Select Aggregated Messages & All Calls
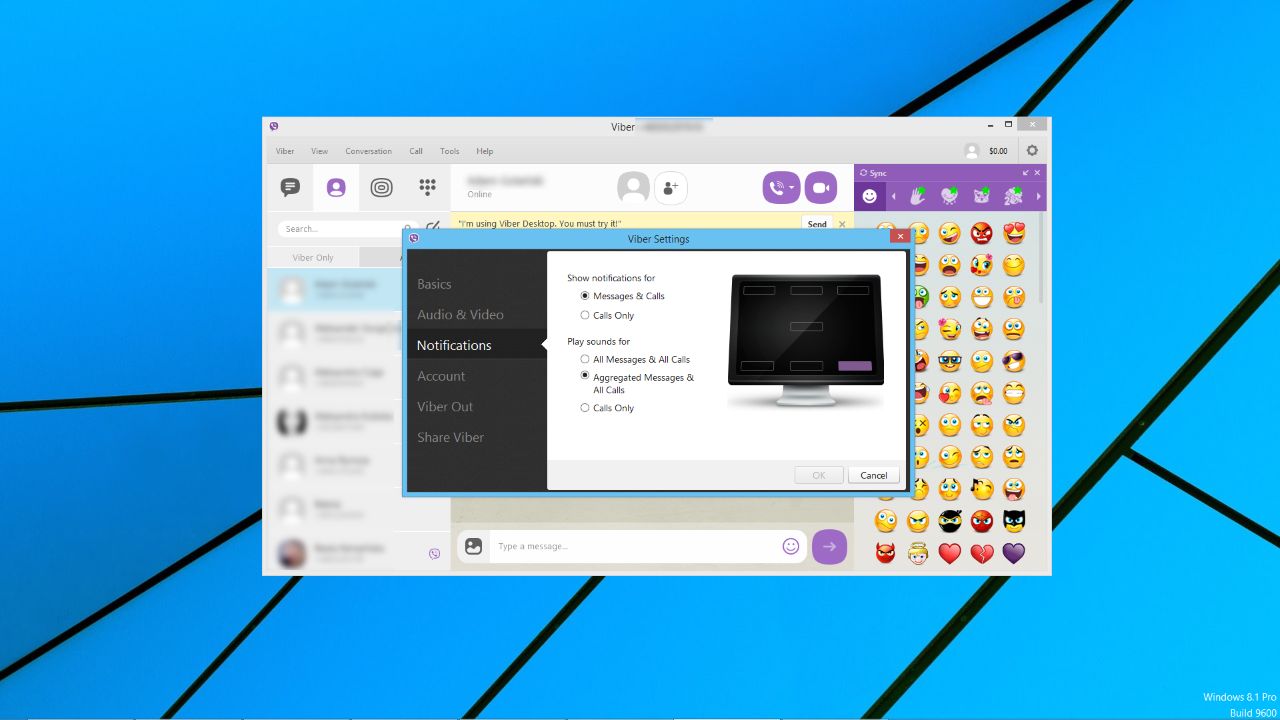Image resolution: width=1280 pixels, height=720 pixels. tap(585, 376)
